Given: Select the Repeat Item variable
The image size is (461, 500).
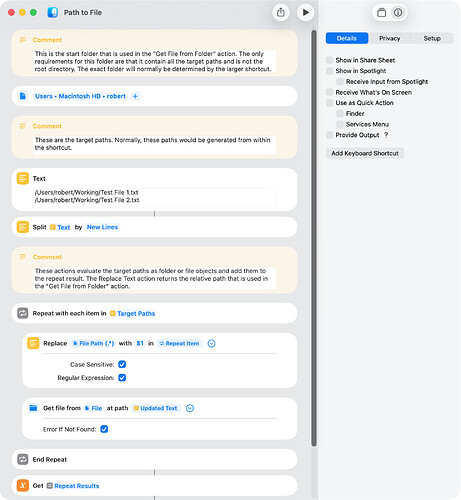Looking at the screenshot, I should 179,343.
